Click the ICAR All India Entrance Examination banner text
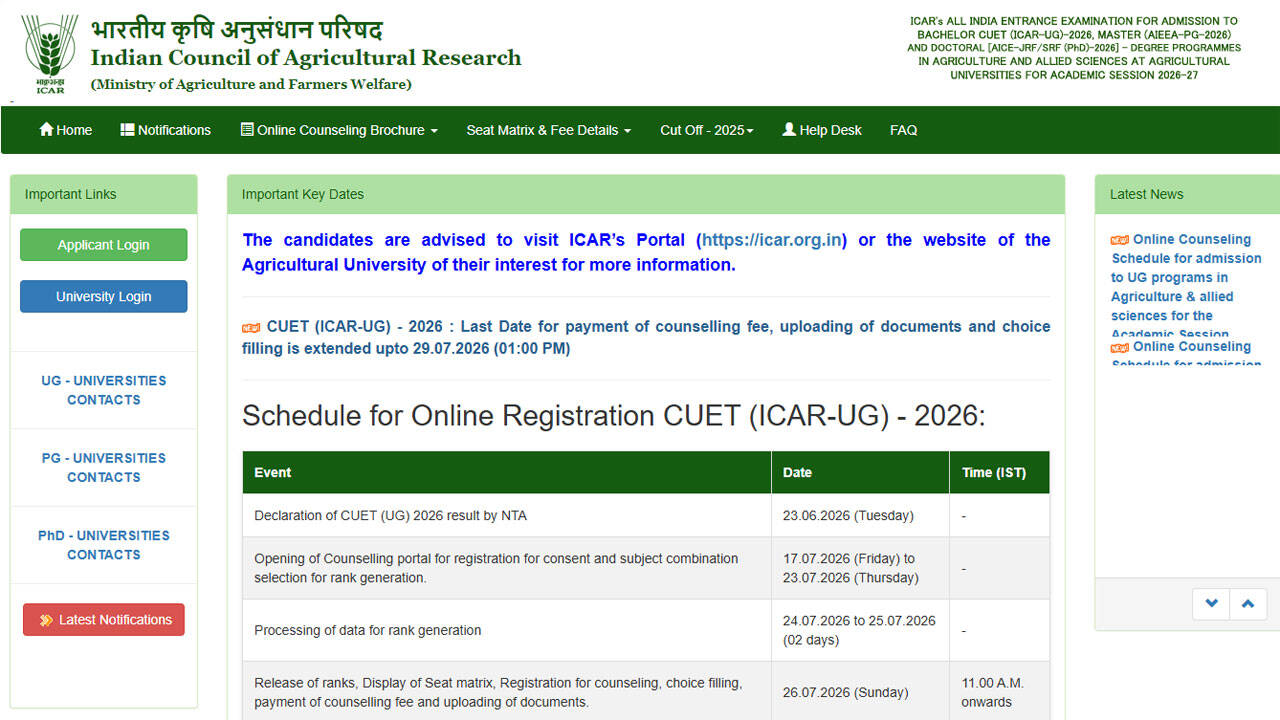The height and width of the screenshot is (720, 1280). point(1074,48)
